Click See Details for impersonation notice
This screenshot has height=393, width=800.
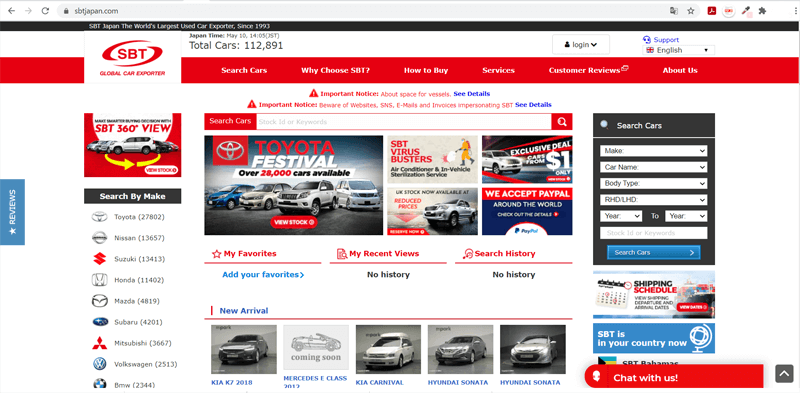(x=533, y=105)
